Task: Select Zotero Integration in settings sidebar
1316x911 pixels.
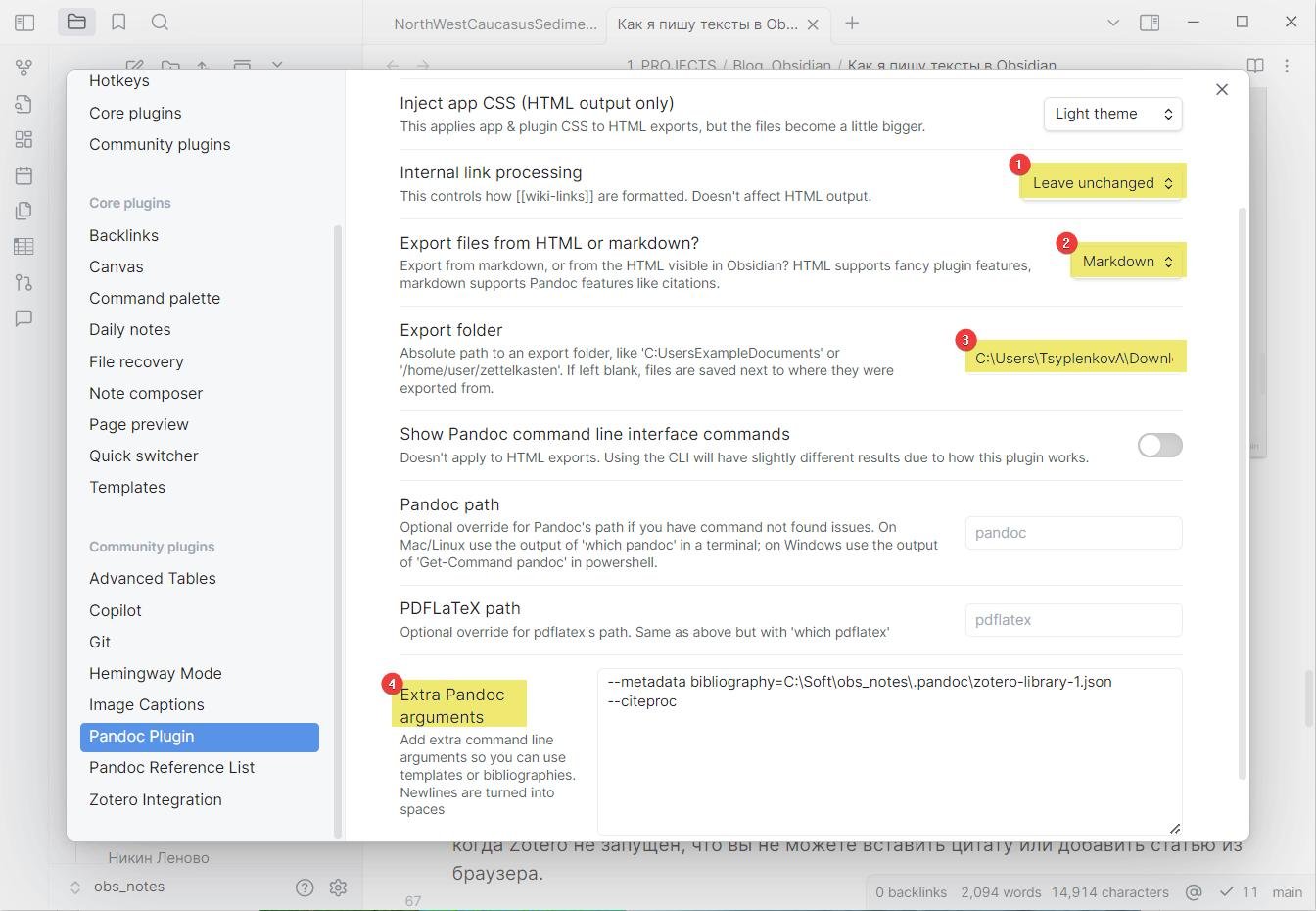Action: 156,799
